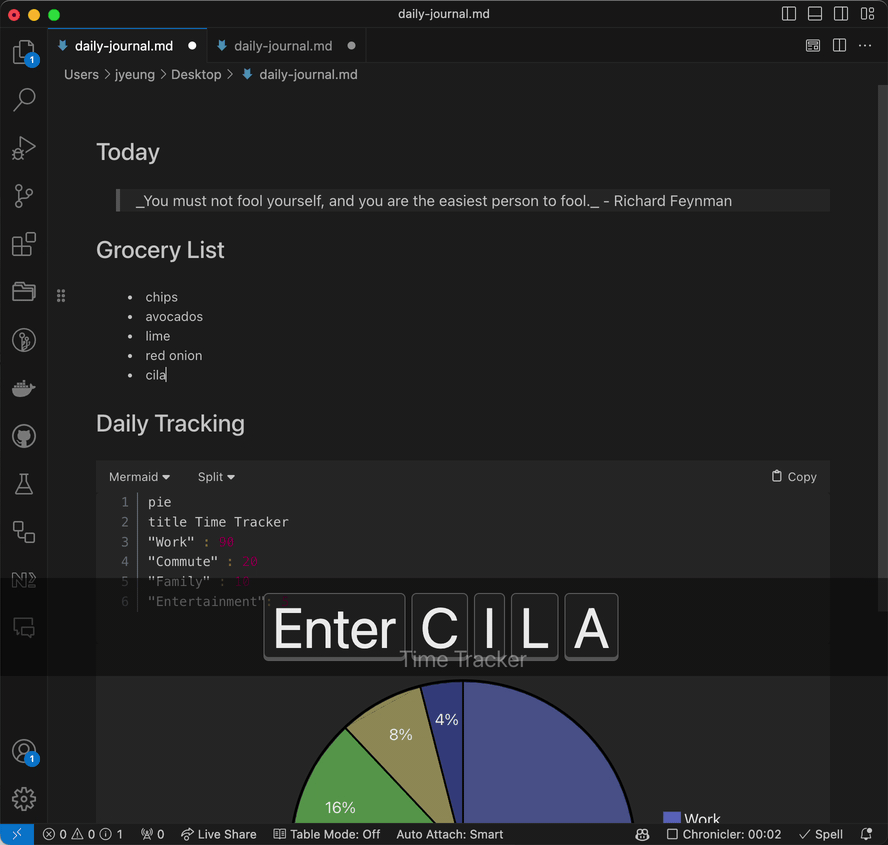
Task: Open Source Control view
Action: click(x=24, y=197)
